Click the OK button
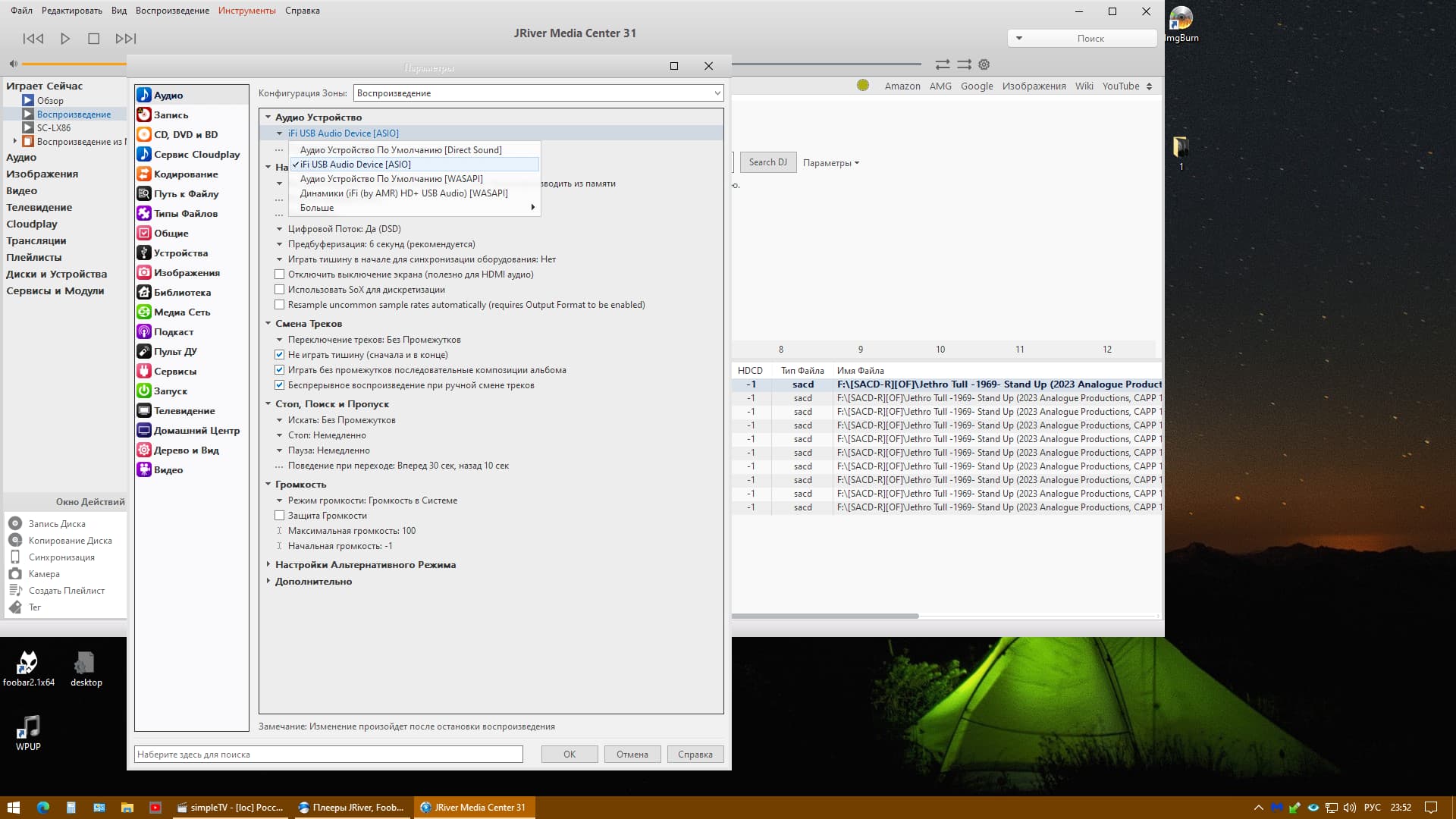This screenshot has height=819, width=1456. [x=569, y=755]
